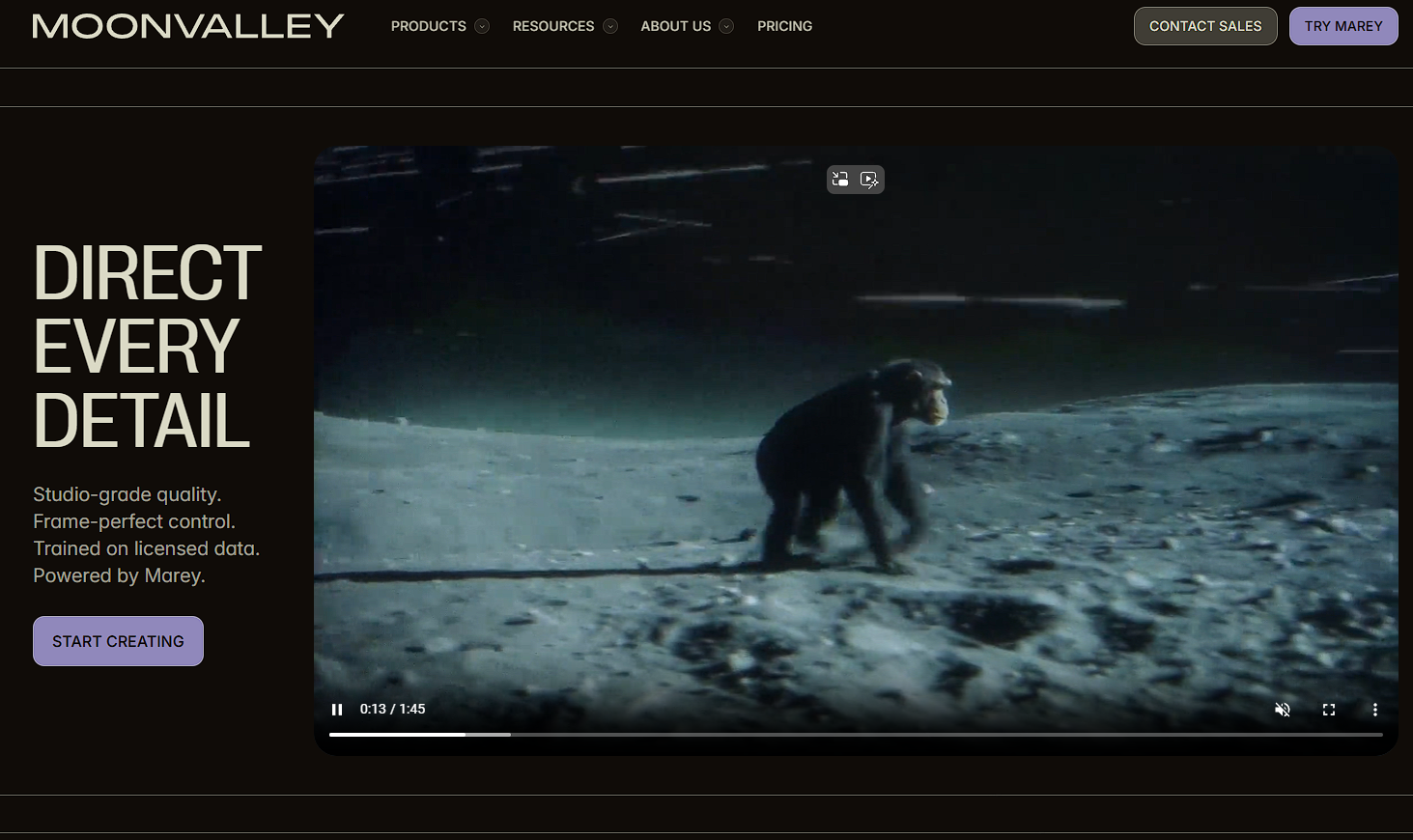Click the video clip creation icon beside picture-in-picture

pyautogui.click(x=870, y=179)
